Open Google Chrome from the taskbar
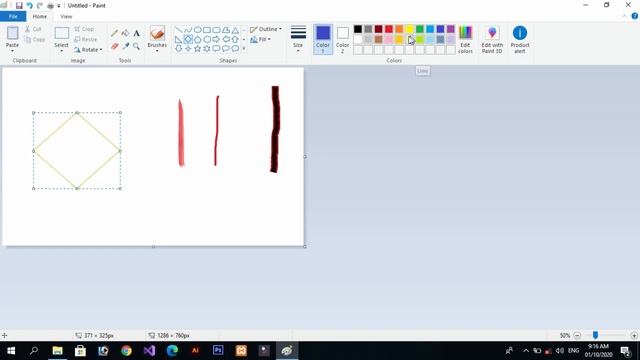The height and width of the screenshot is (360, 640). point(126,351)
